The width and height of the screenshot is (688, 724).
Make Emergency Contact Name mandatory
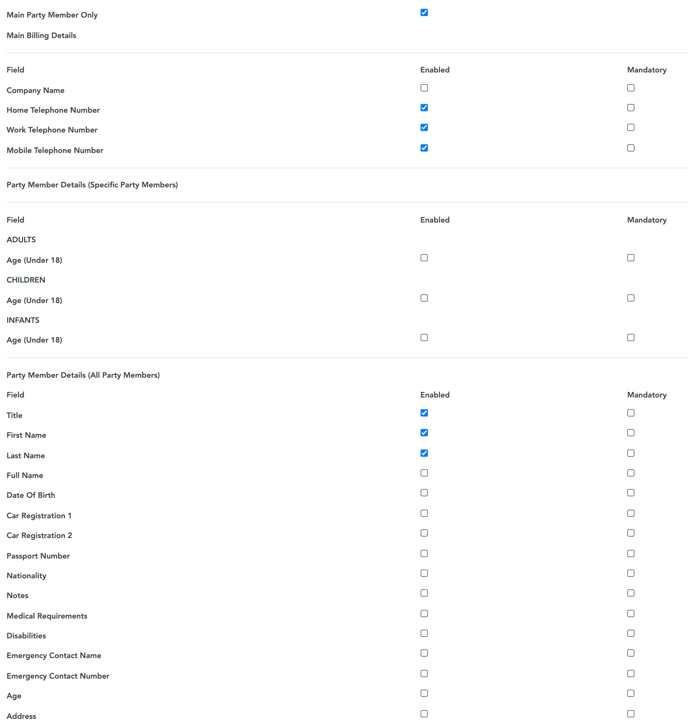click(631, 653)
